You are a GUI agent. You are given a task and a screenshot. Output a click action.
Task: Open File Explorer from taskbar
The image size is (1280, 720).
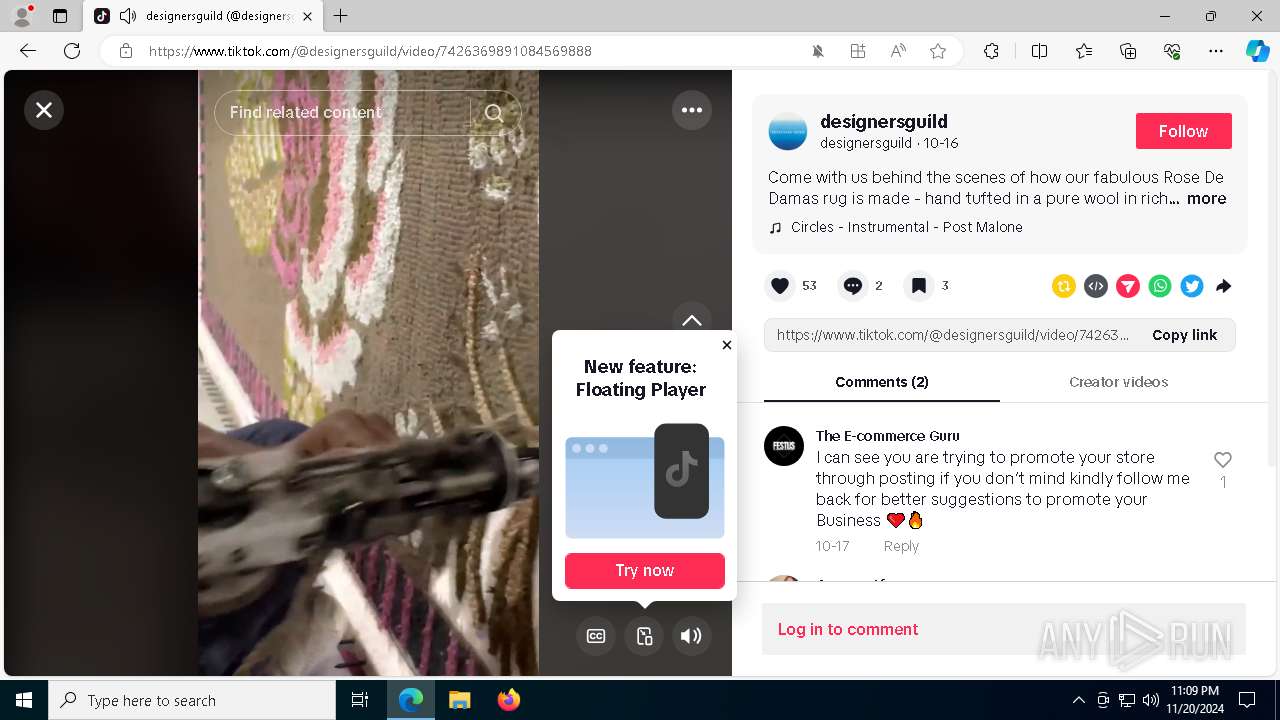pyautogui.click(x=459, y=700)
